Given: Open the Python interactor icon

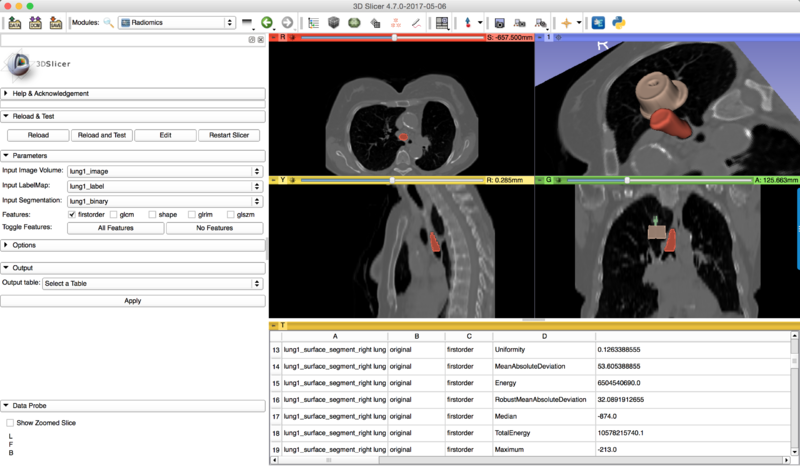Looking at the screenshot, I should pyautogui.click(x=621, y=22).
